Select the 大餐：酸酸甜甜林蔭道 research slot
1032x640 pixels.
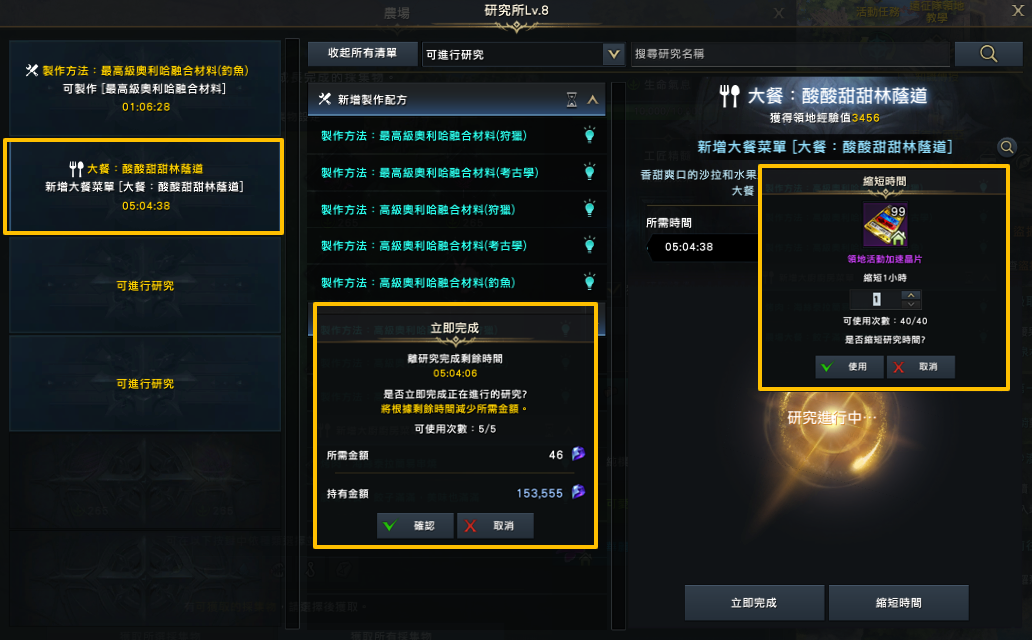pyautogui.click(x=144, y=186)
